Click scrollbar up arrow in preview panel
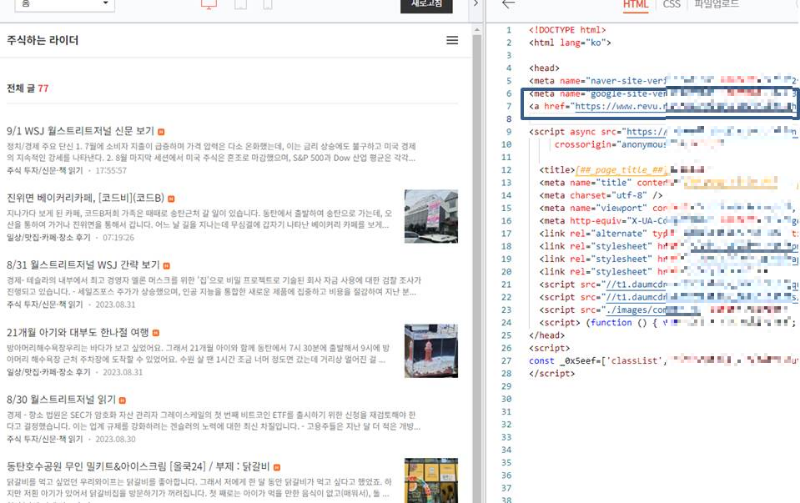 click(477, 30)
